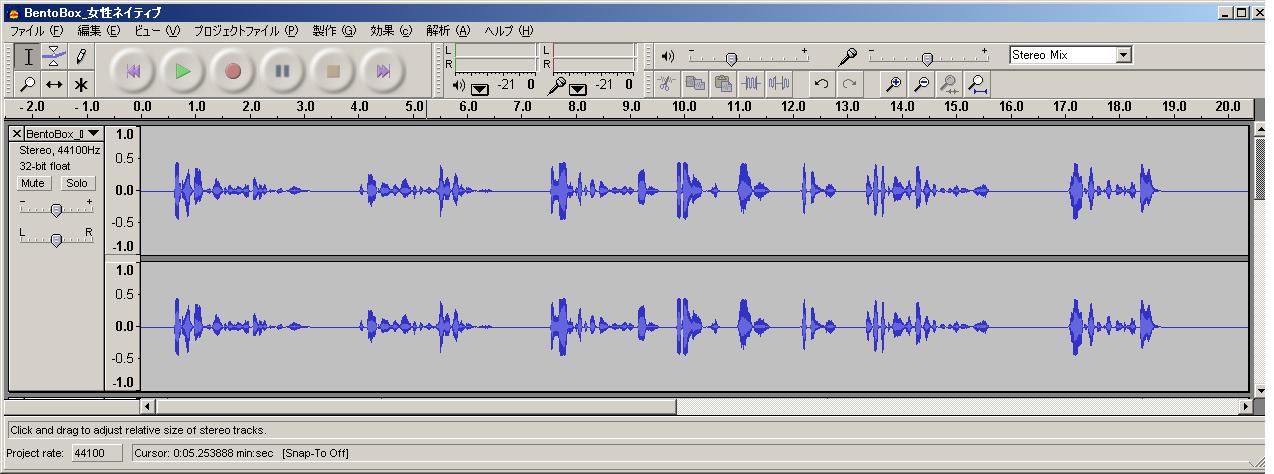Click the Redo arrow
Screen dimensions: 1274x474
[849, 84]
